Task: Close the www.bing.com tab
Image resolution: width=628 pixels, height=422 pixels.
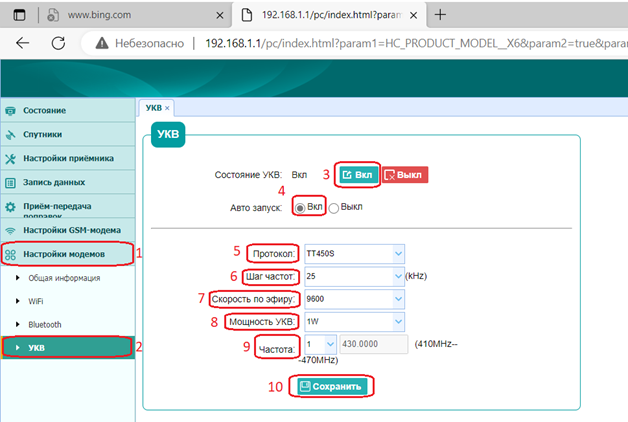Action: (x=220, y=15)
